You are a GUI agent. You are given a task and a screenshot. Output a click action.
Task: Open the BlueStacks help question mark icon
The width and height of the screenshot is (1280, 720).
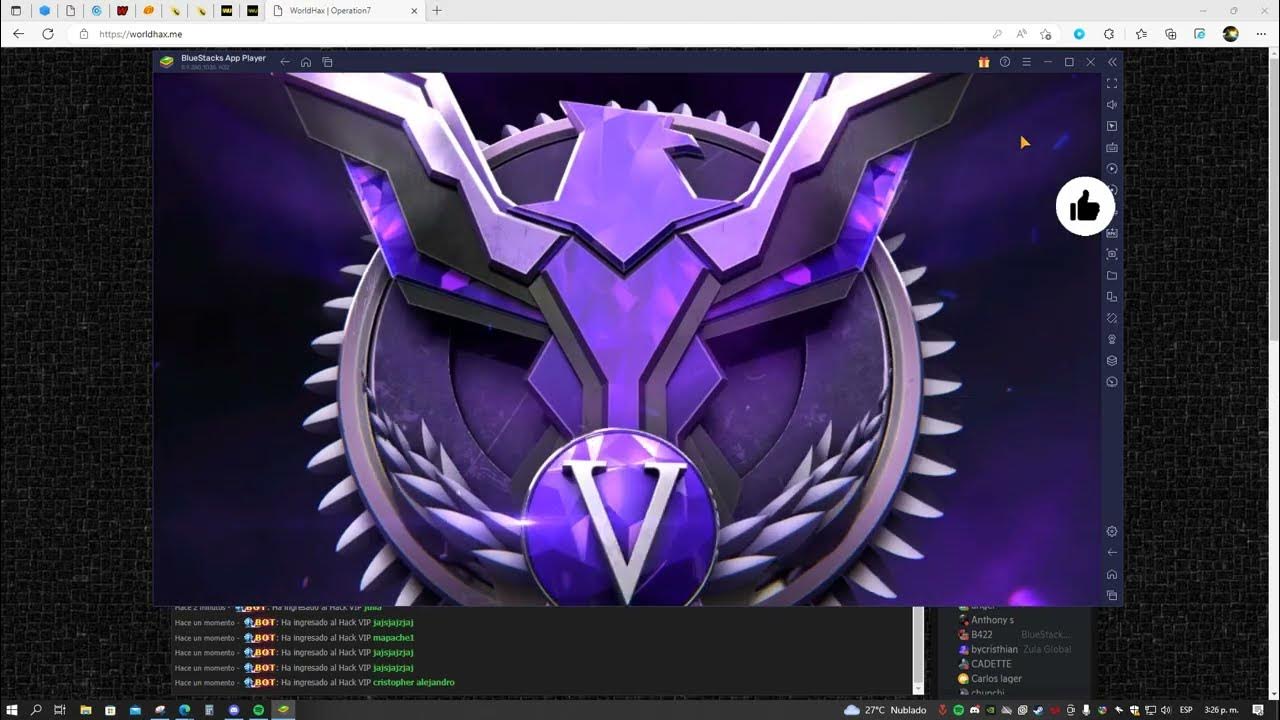pos(1005,62)
